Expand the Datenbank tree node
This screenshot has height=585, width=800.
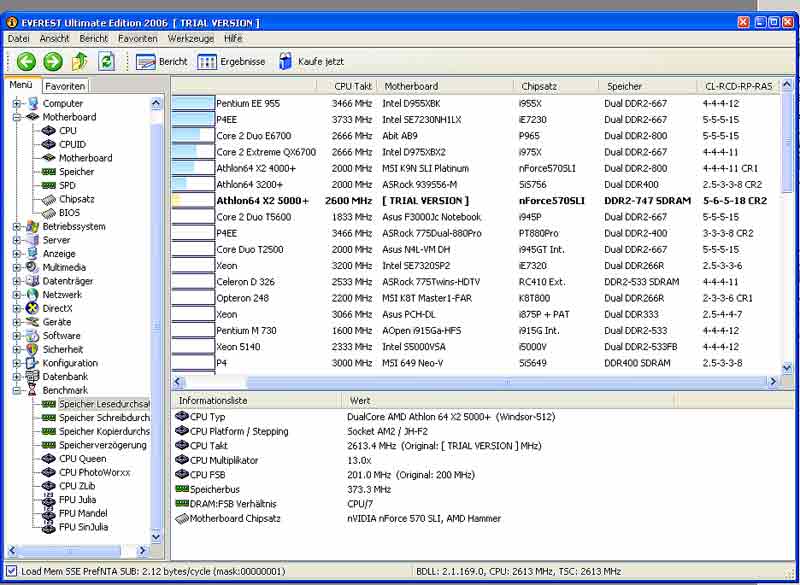17,377
